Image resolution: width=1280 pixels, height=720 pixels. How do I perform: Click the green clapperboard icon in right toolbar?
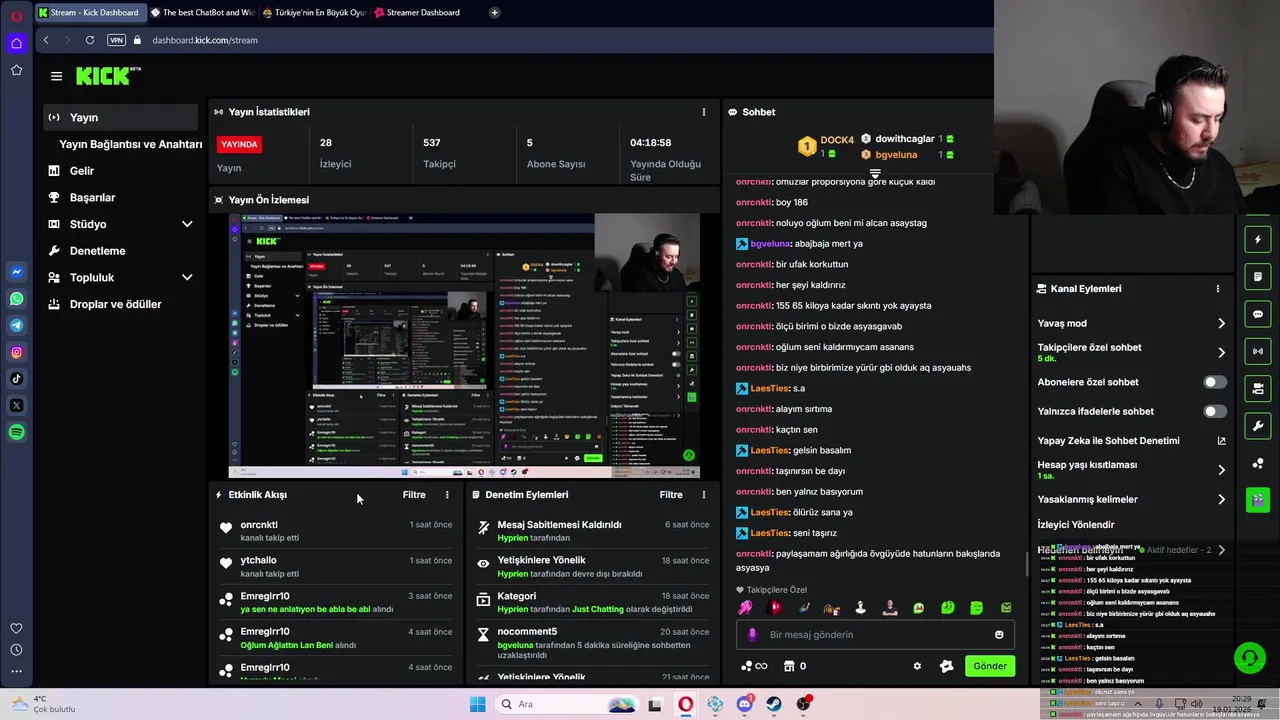pyautogui.click(x=1258, y=500)
